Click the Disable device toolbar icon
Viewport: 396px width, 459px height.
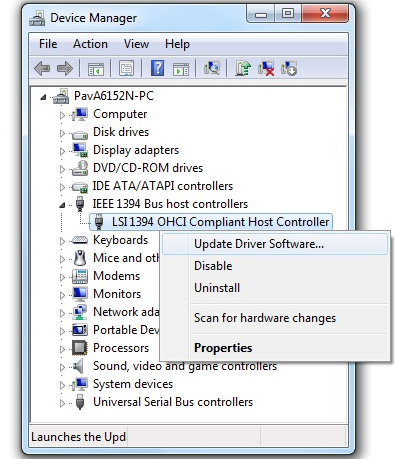click(289, 68)
